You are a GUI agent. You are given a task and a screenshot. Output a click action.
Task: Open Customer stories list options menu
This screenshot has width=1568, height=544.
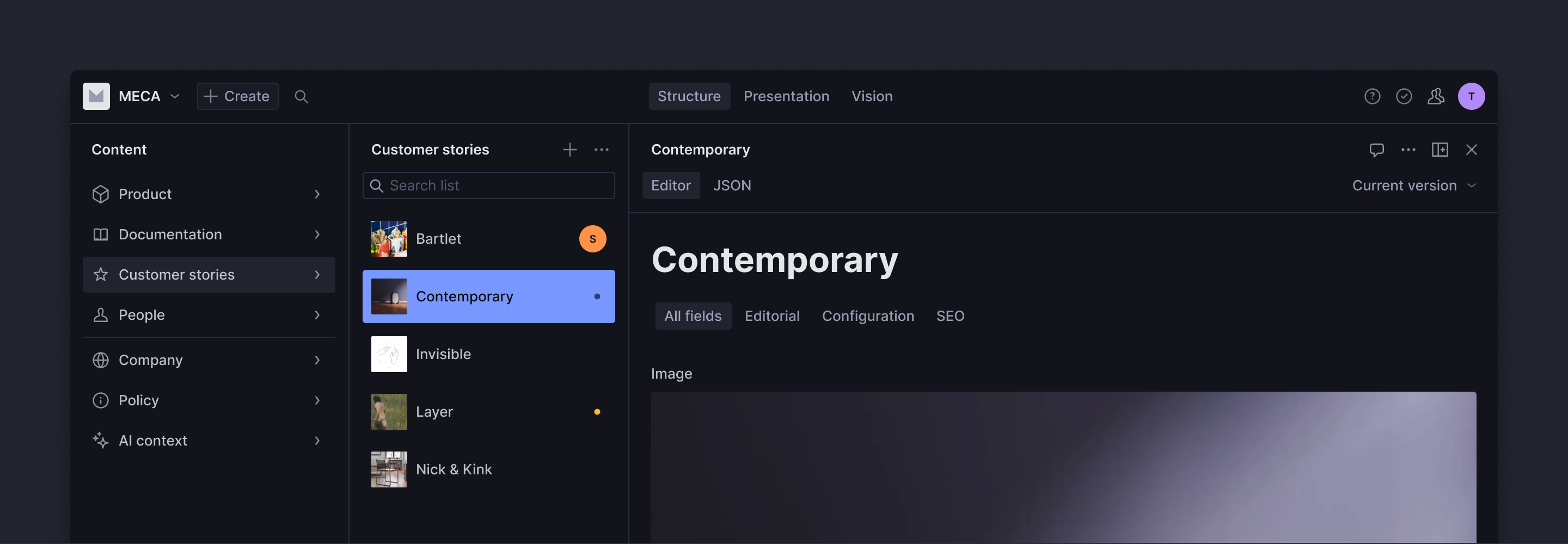tap(602, 150)
